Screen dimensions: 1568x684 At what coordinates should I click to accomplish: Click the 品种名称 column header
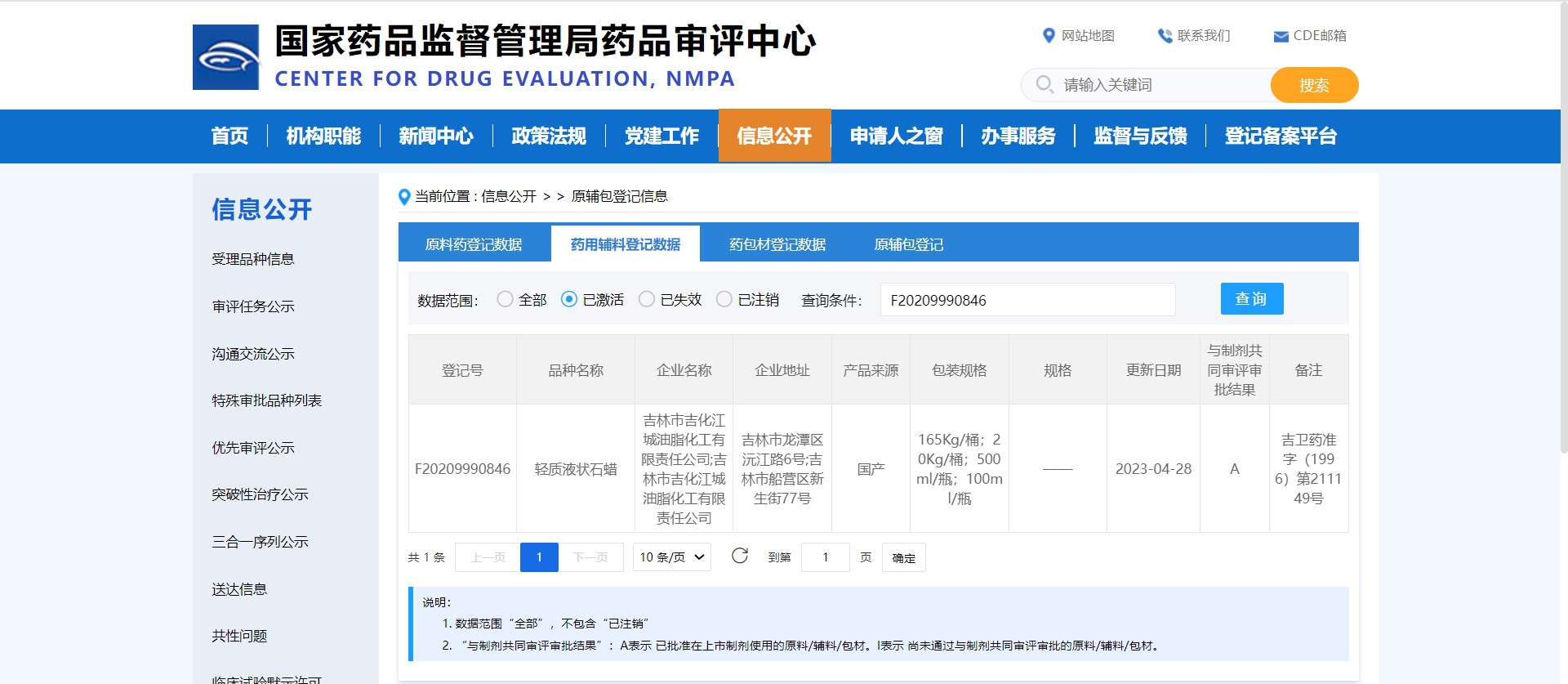[576, 370]
